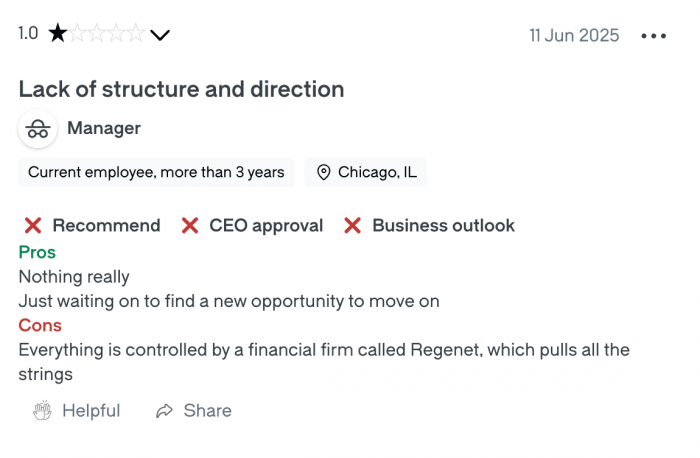Click the 1.0 rating number
Viewport: 700px width, 458px height.
(28, 34)
